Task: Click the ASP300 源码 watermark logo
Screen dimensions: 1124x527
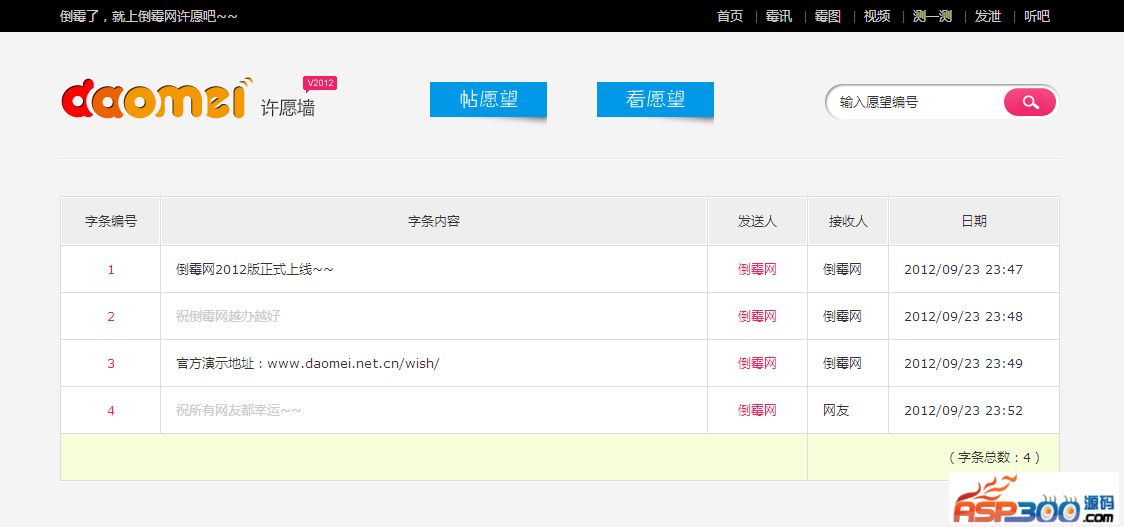Action: pos(1033,500)
